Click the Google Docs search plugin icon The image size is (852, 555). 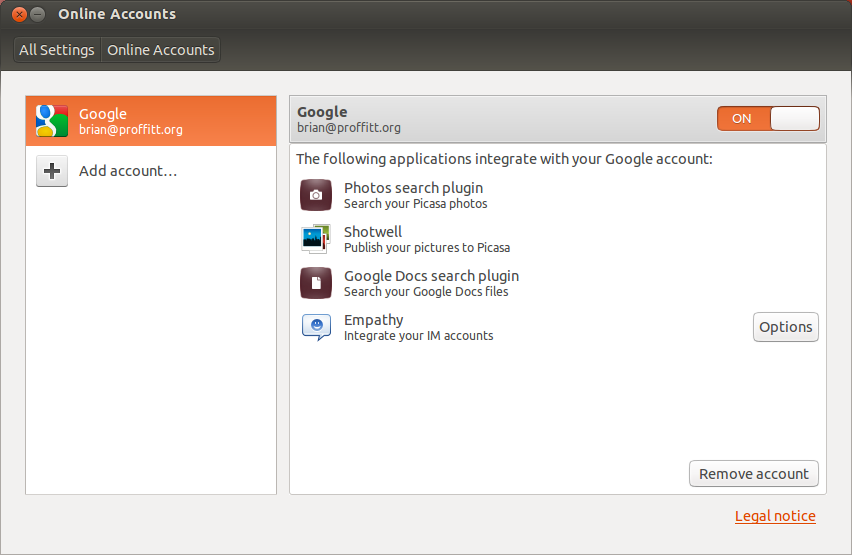316,283
